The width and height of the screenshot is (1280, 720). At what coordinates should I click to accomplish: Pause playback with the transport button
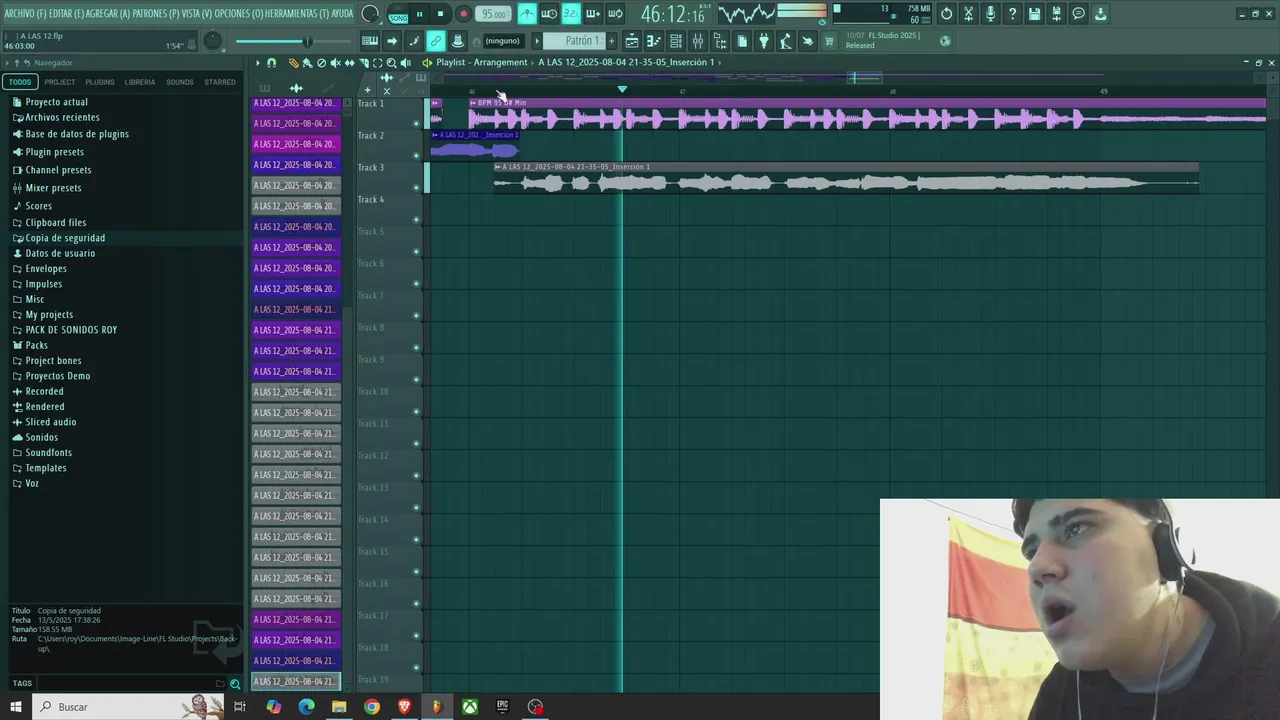(420, 14)
